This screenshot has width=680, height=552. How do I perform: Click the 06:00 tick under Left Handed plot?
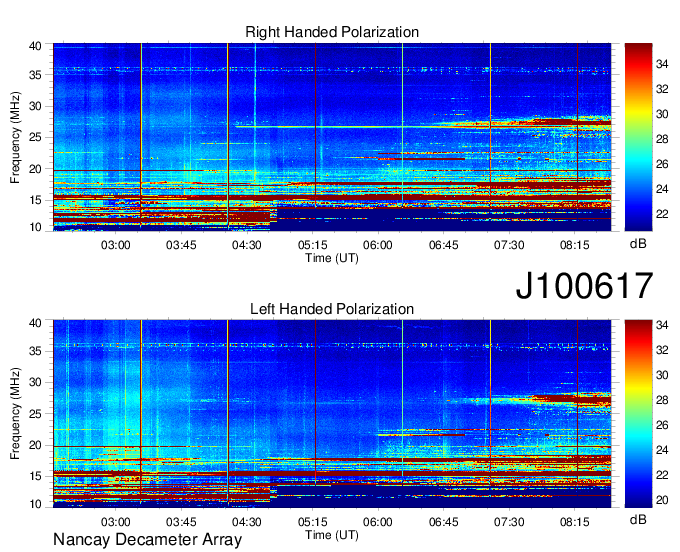tap(378, 522)
